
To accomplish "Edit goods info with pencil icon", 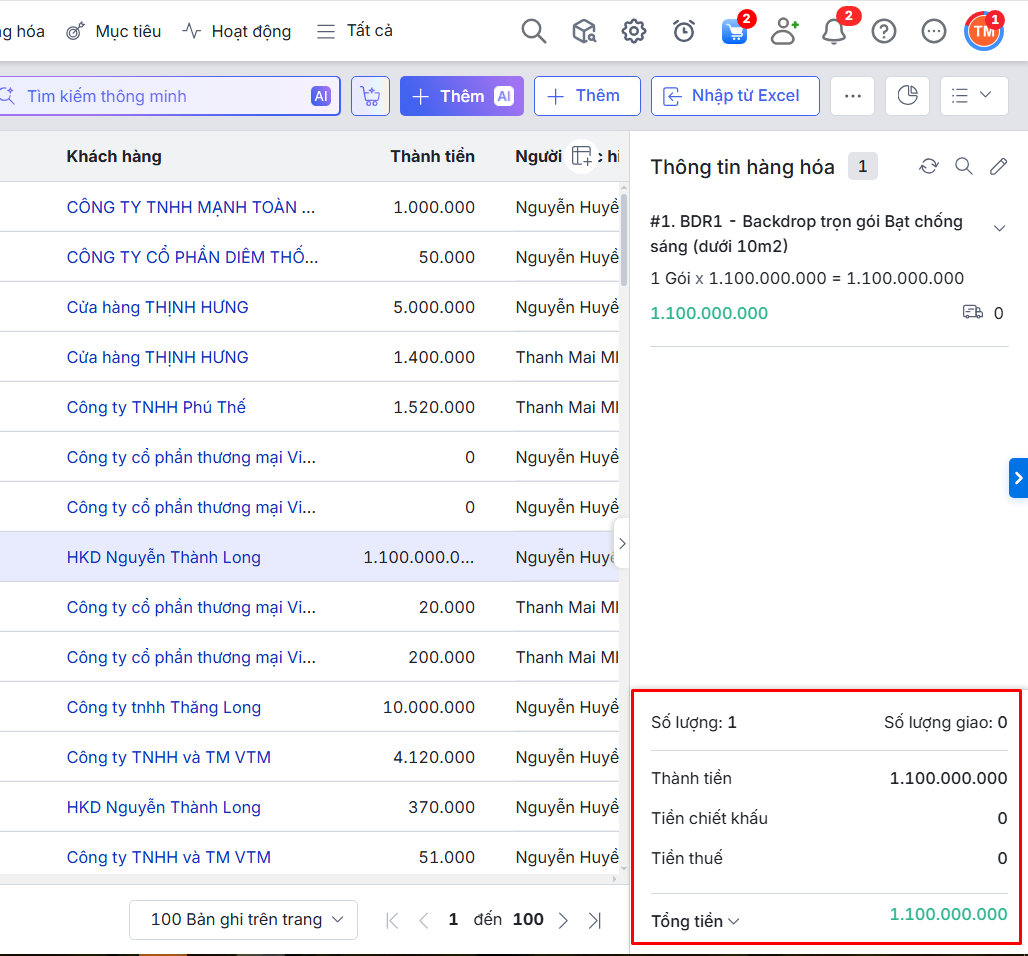I will (x=998, y=166).
